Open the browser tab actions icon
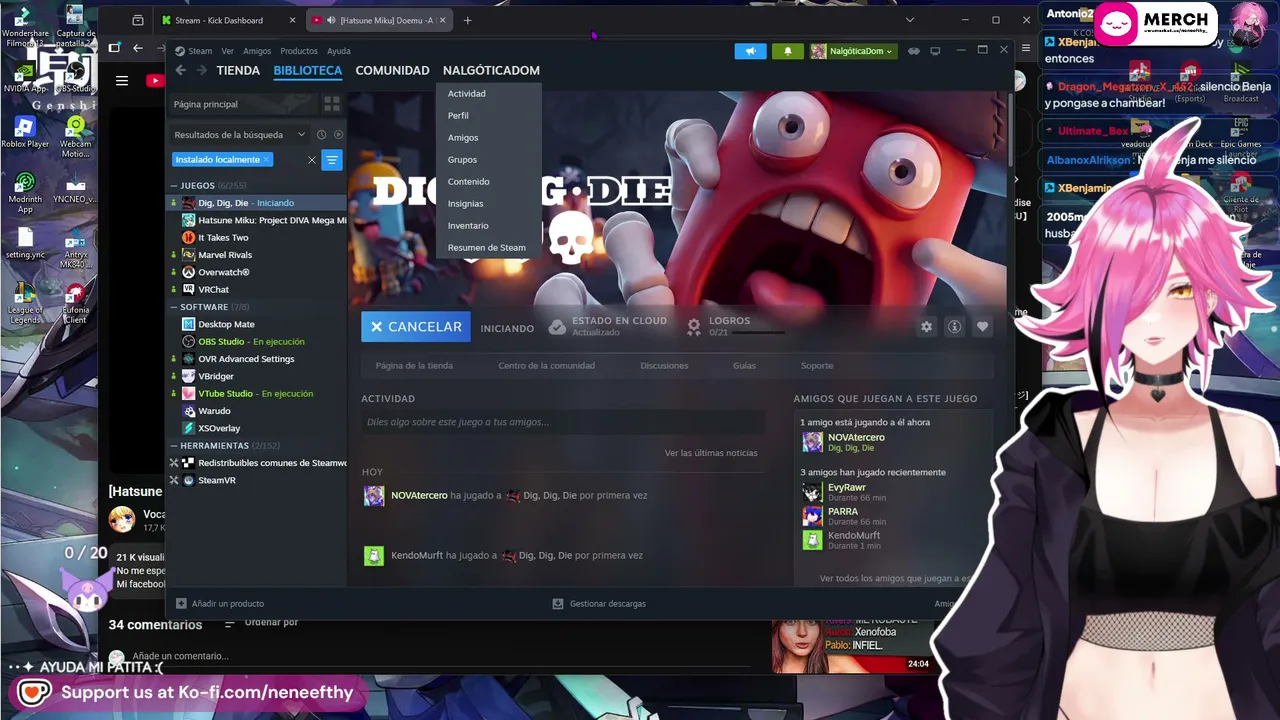Viewport: 1280px width, 720px height. pos(137,20)
